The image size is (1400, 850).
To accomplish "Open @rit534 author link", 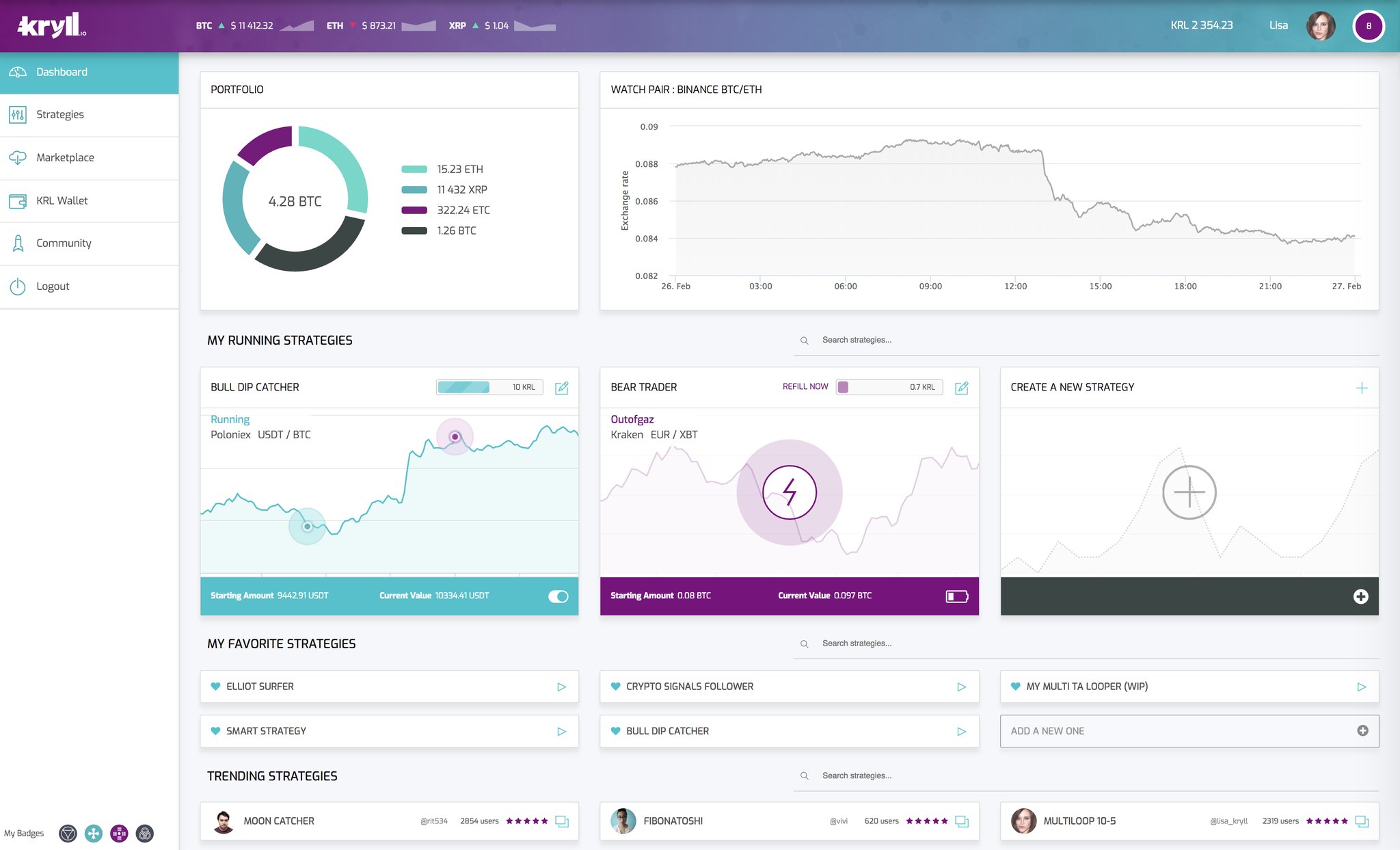I will point(434,821).
